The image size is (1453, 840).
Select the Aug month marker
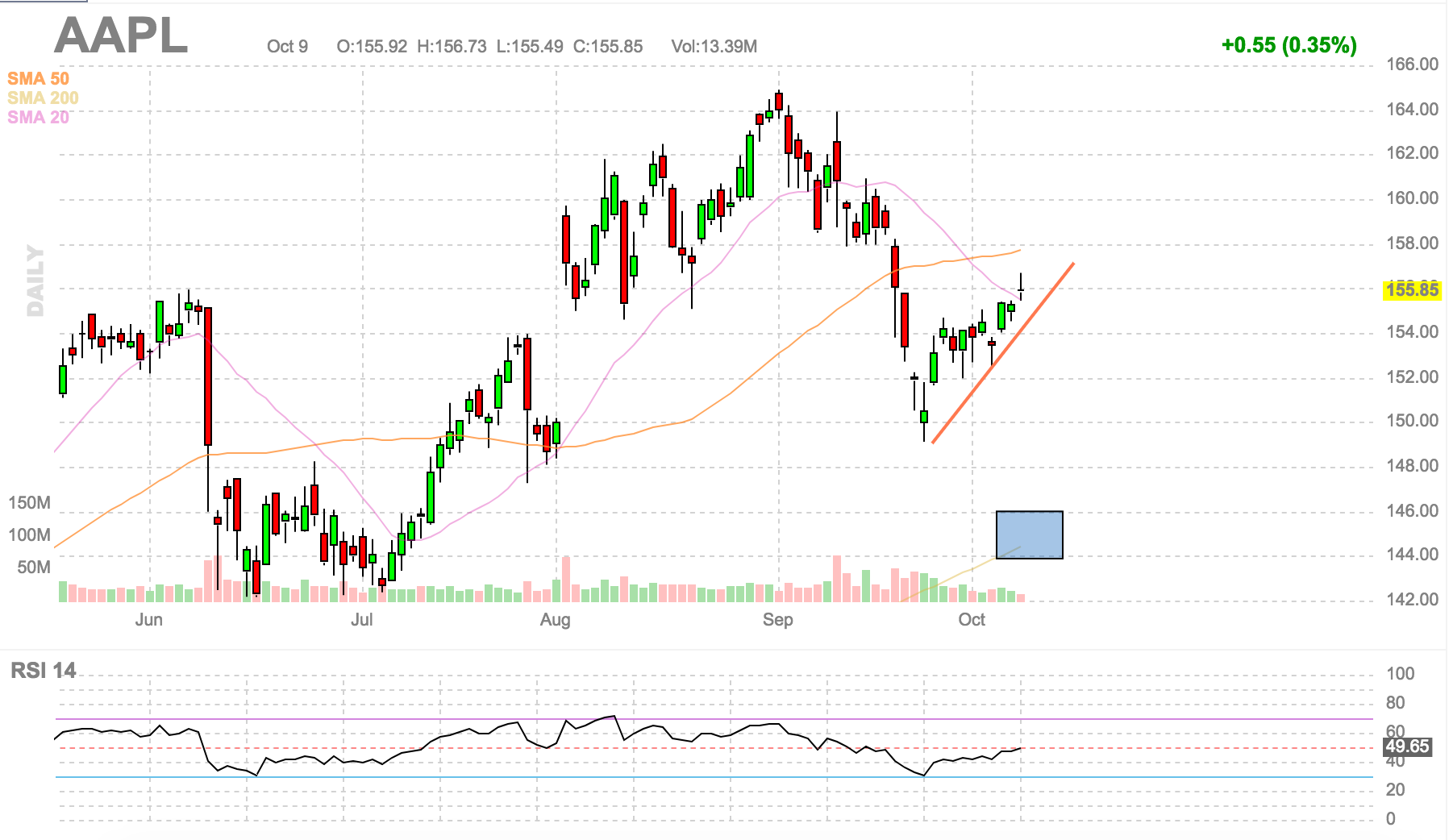[555, 619]
